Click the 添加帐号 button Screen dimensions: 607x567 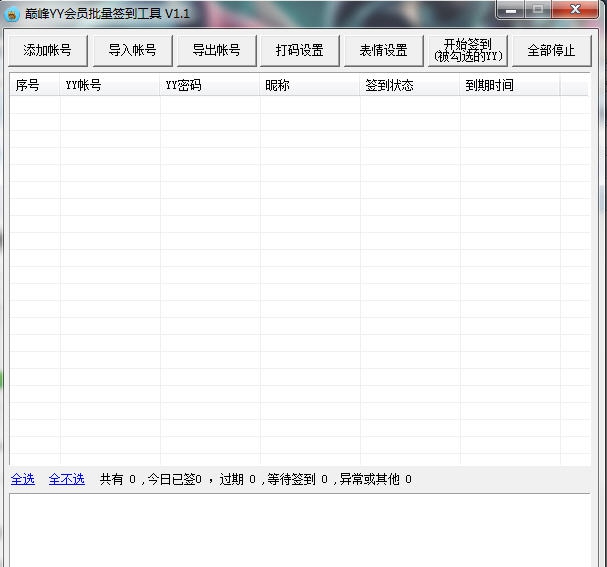pos(48,50)
